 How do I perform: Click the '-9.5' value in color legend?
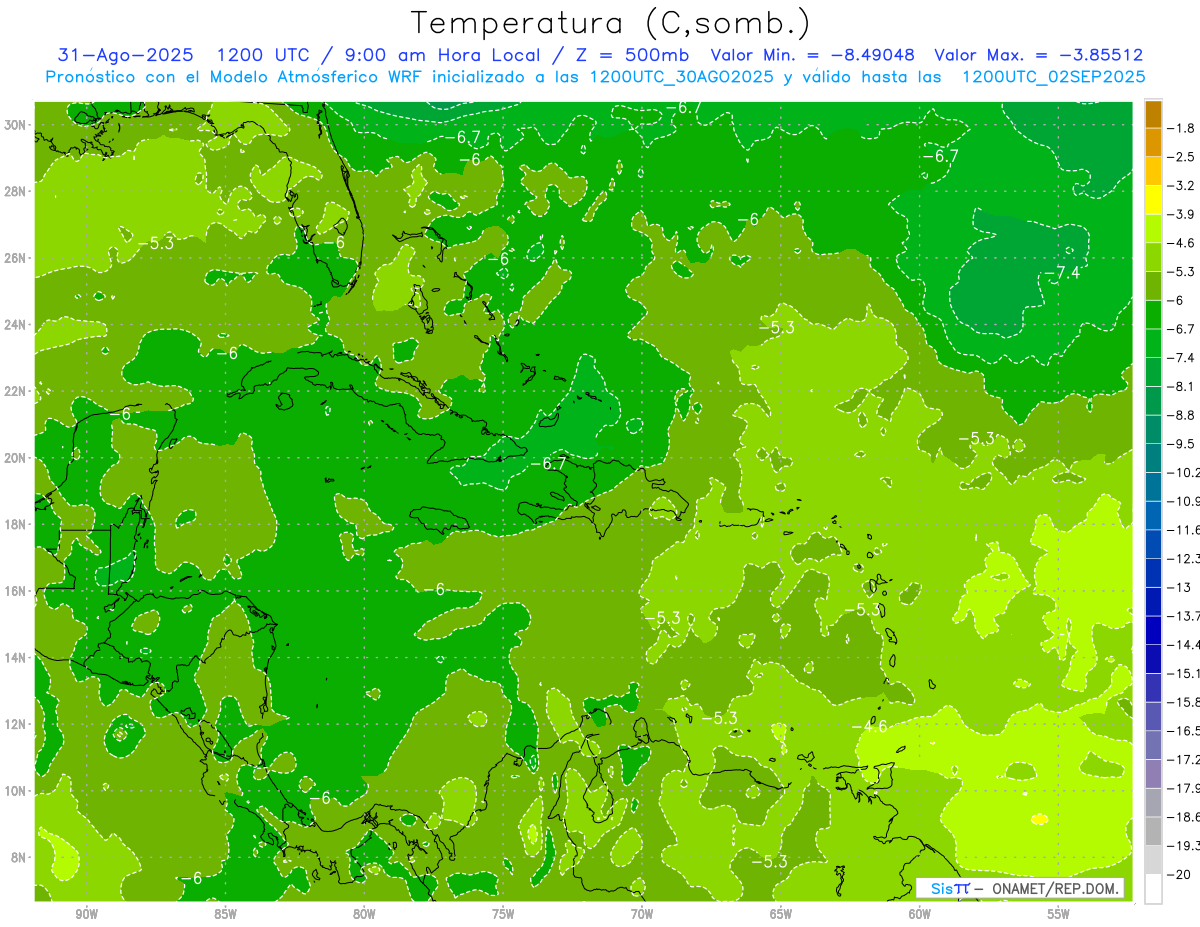point(1182,445)
